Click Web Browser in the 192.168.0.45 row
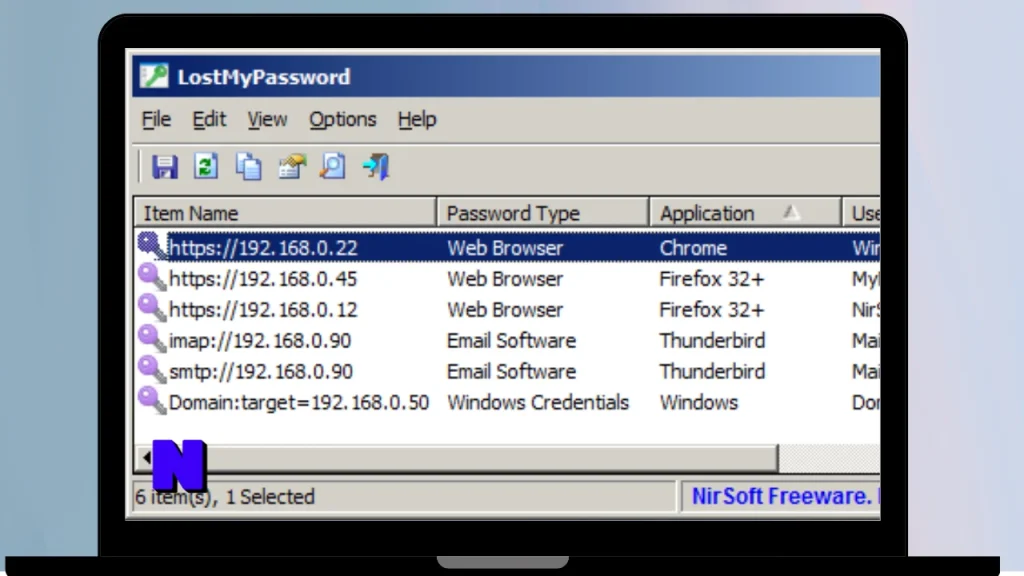1024x576 pixels. pos(505,279)
